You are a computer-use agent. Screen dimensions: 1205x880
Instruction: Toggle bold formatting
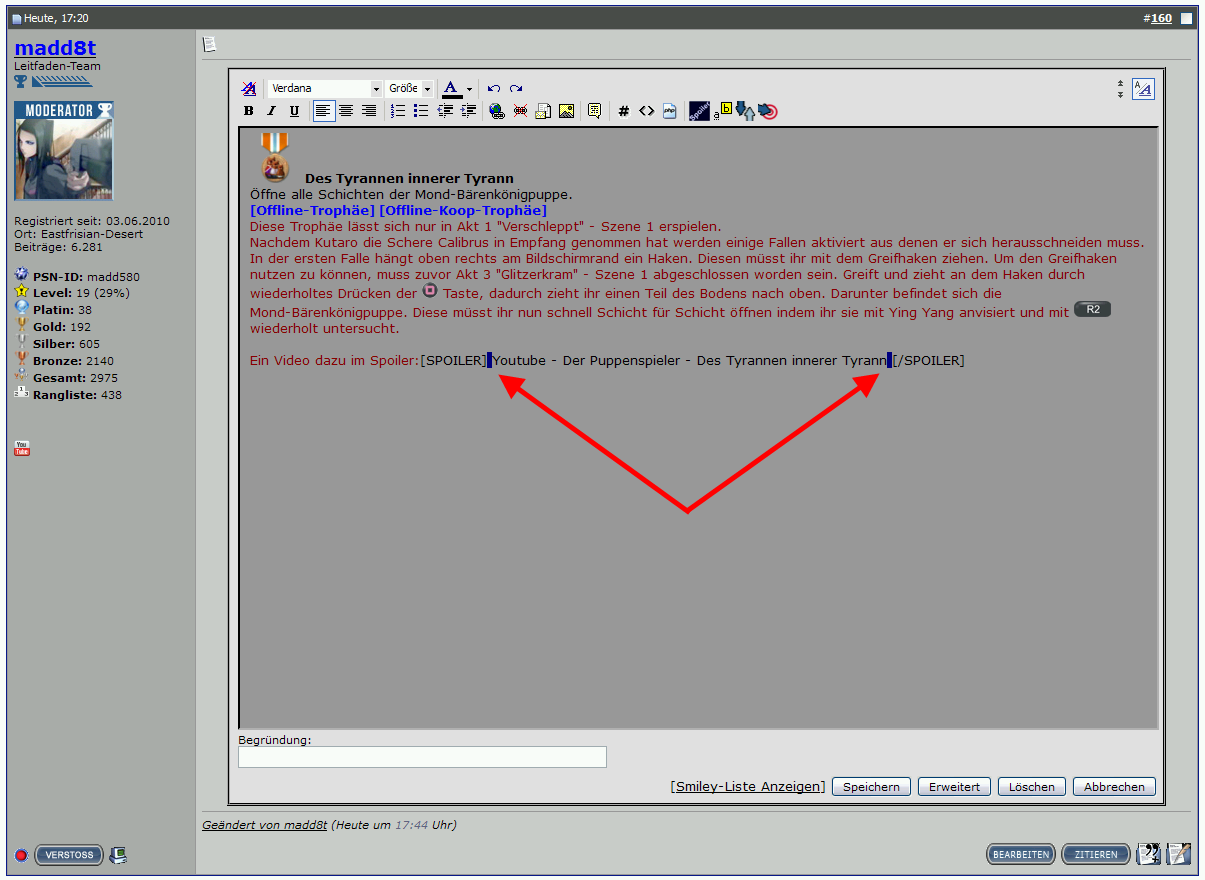(x=249, y=111)
